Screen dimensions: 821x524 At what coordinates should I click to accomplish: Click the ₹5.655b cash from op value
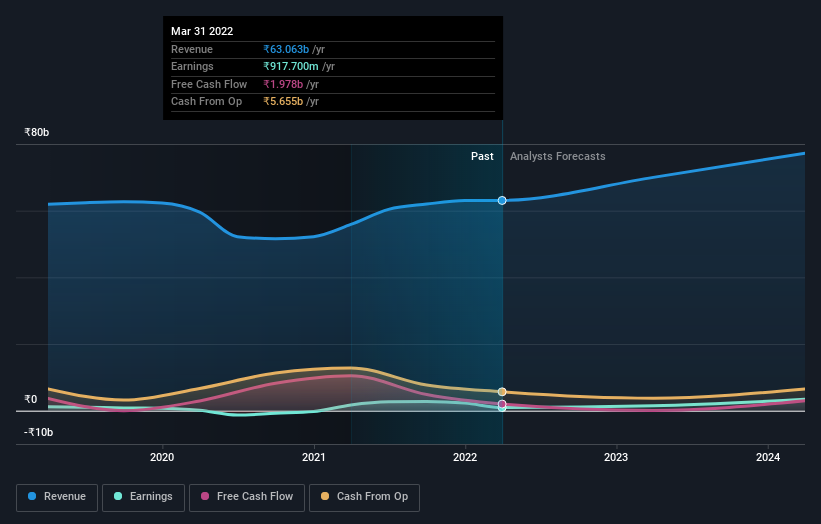tap(283, 102)
